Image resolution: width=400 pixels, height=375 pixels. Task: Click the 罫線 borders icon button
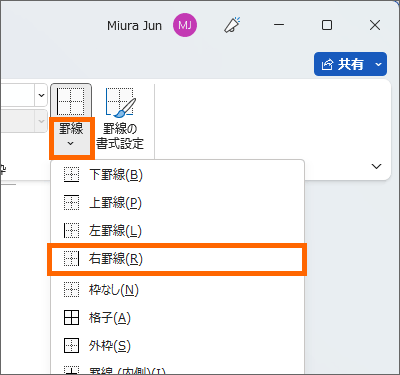71,101
